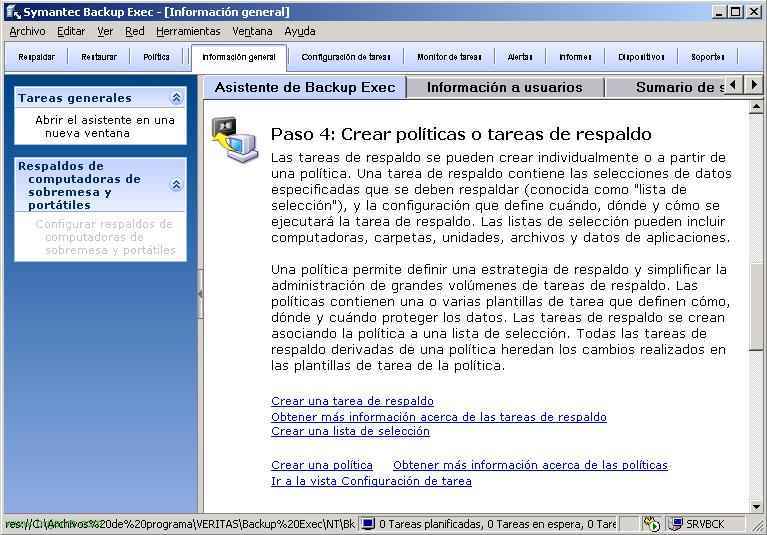Click the res://C:\Archivos status bar path
Viewport: 767px width, 535px height.
[180, 524]
